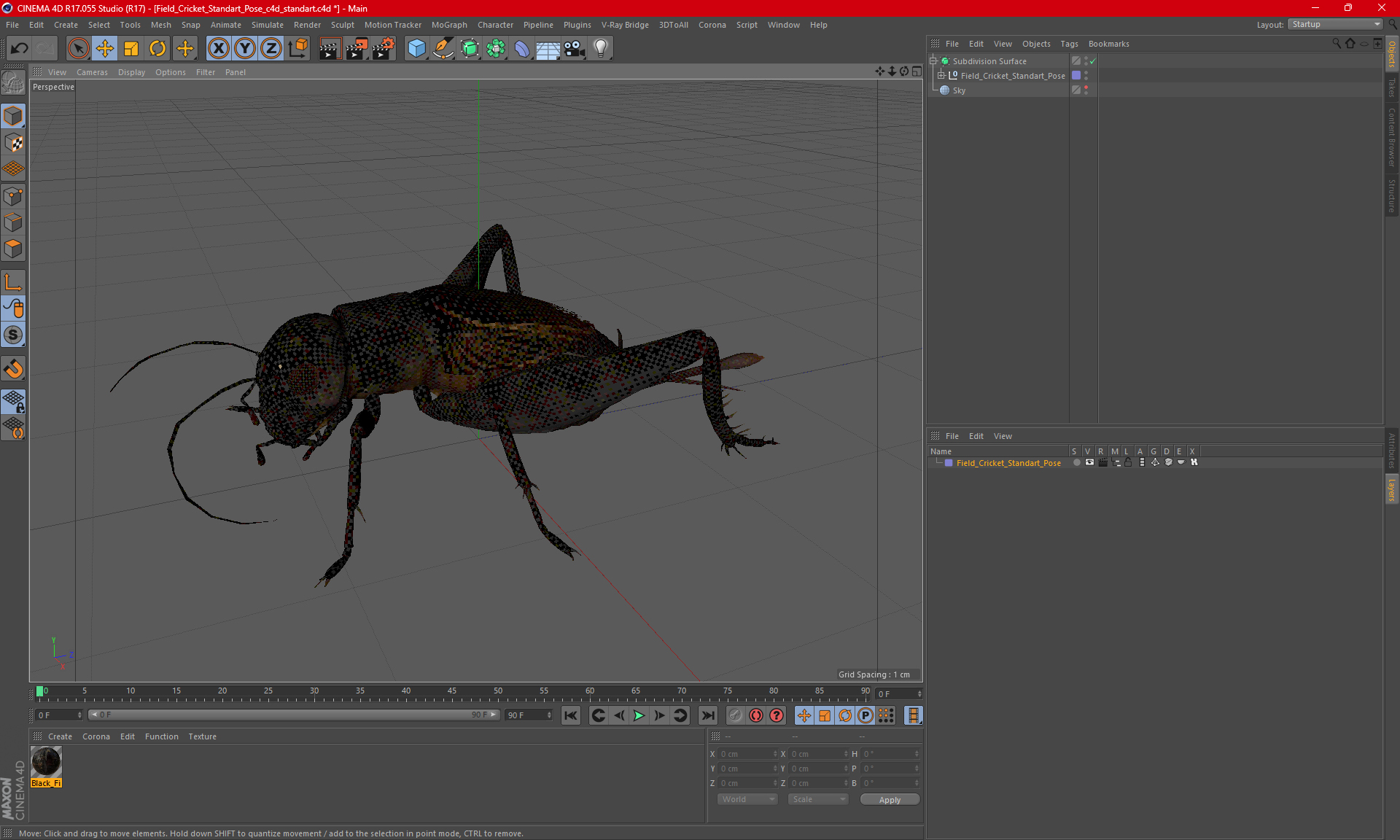The image size is (1400, 840).
Task: Enable record active objects
Action: pyautogui.click(x=735, y=715)
